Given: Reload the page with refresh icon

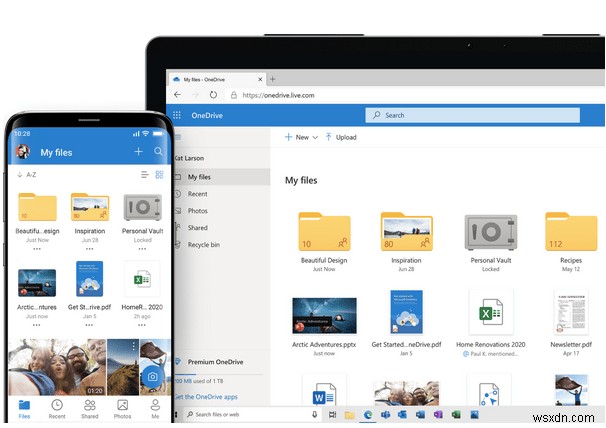Looking at the screenshot, I should click(x=213, y=95).
